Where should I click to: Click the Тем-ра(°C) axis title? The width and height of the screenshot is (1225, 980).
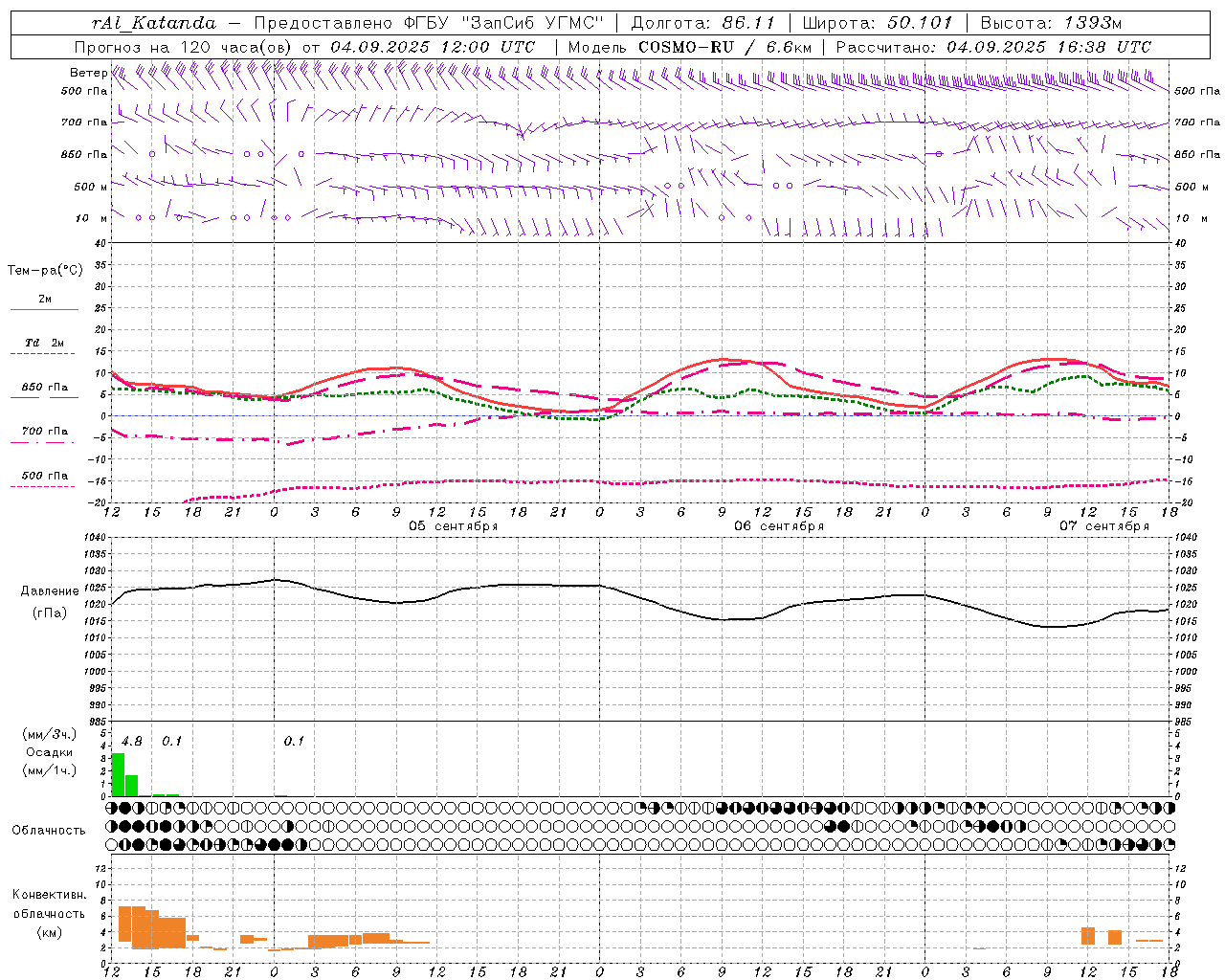click(x=45, y=271)
